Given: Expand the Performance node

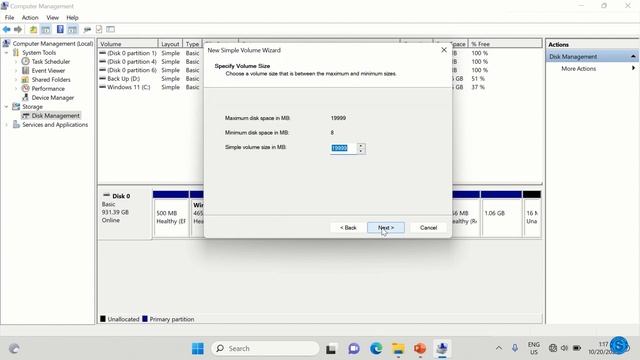Looking at the screenshot, I should click(16, 88).
